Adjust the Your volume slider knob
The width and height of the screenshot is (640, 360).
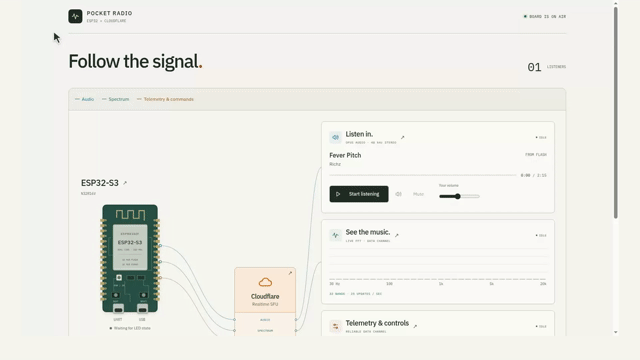[x=458, y=196]
